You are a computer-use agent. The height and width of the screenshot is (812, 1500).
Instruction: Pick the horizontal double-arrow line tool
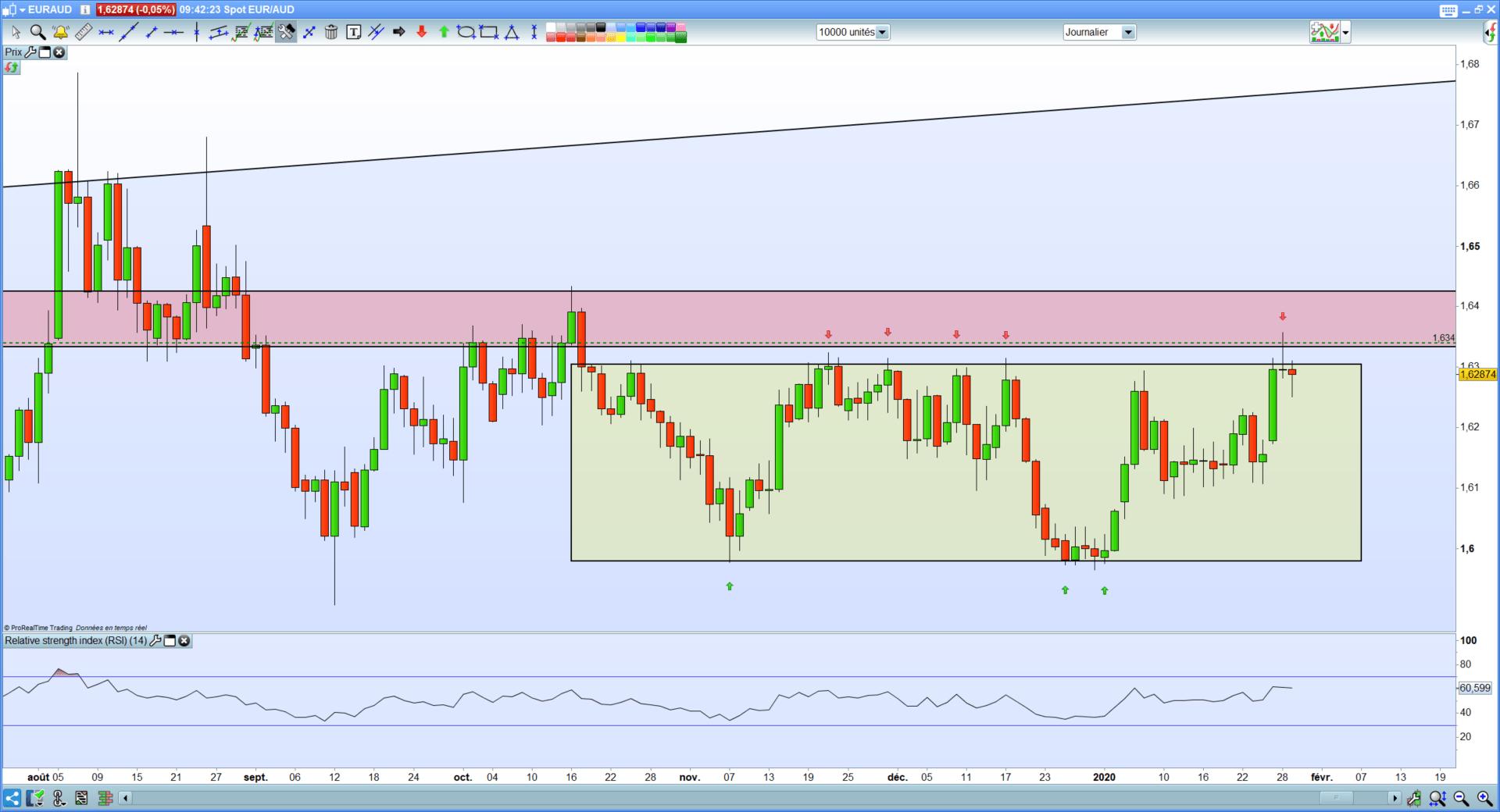tap(106, 32)
